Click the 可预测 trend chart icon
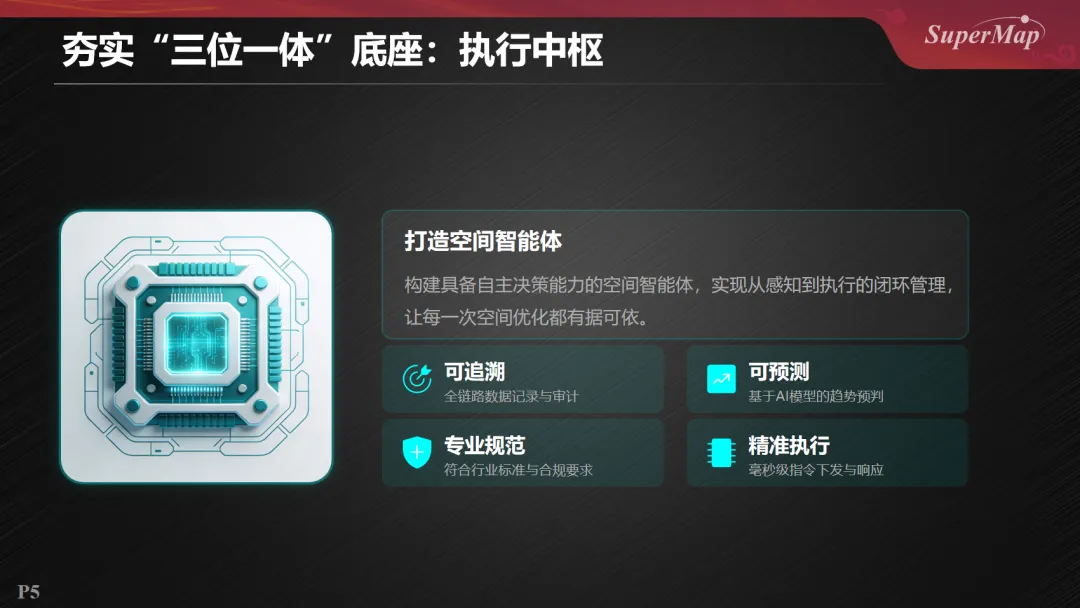Image resolution: width=1080 pixels, height=608 pixels. 721,379
